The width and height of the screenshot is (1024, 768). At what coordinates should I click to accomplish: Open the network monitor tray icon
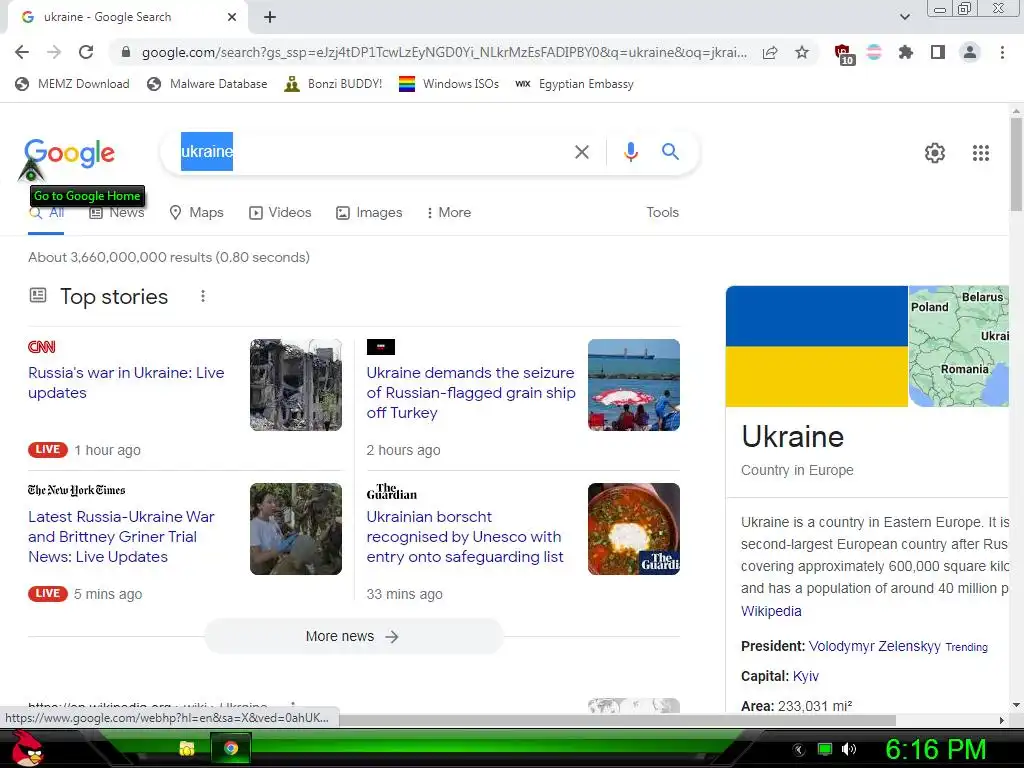(x=824, y=749)
